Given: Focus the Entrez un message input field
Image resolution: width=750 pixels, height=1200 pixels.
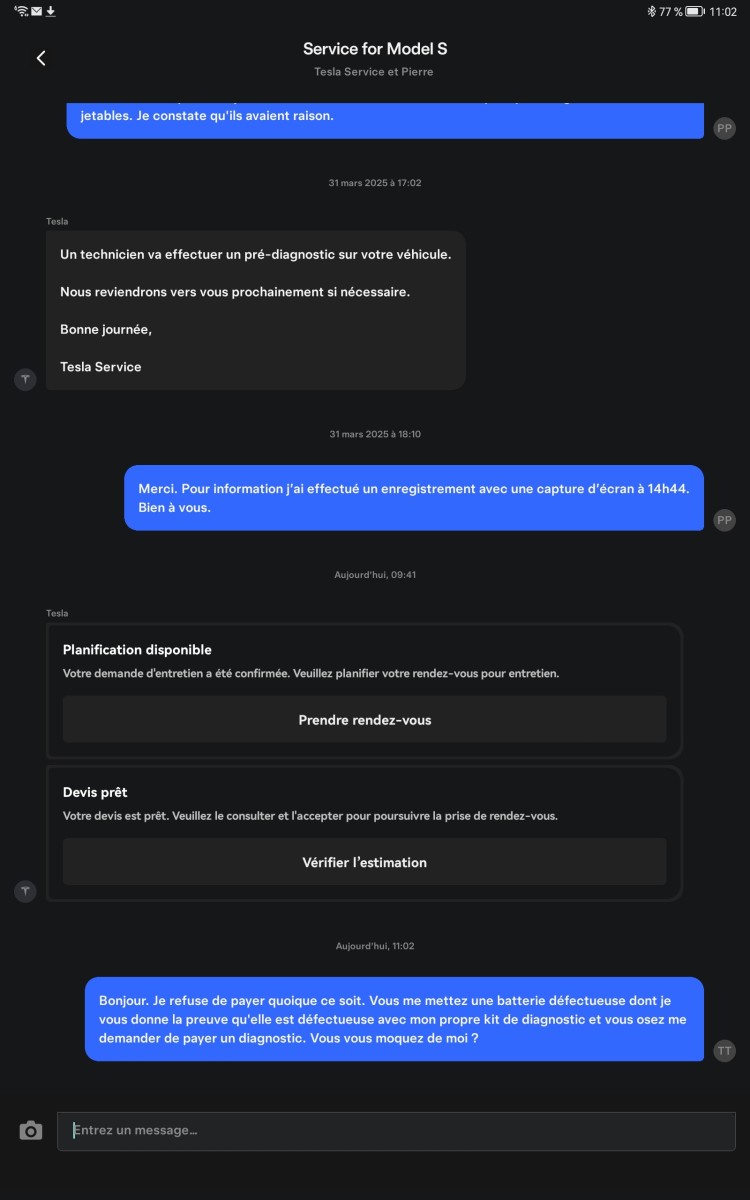Looking at the screenshot, I should tap(396, 1131).
